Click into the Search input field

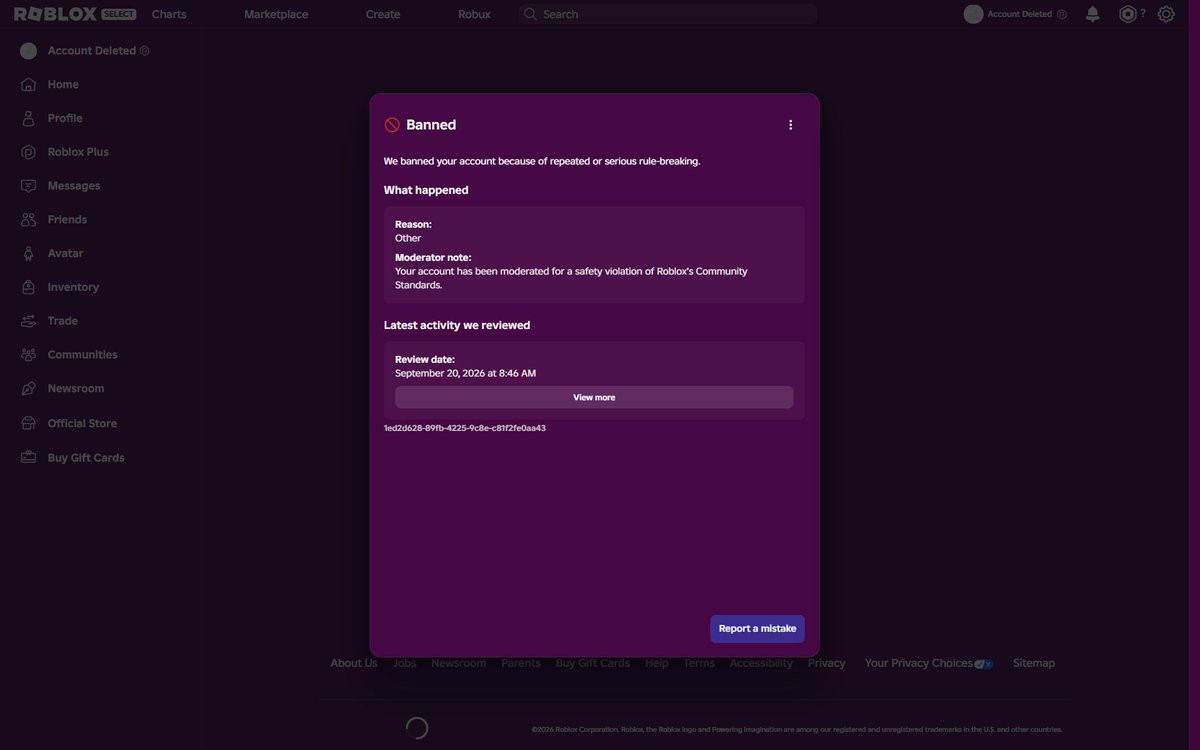667,14
